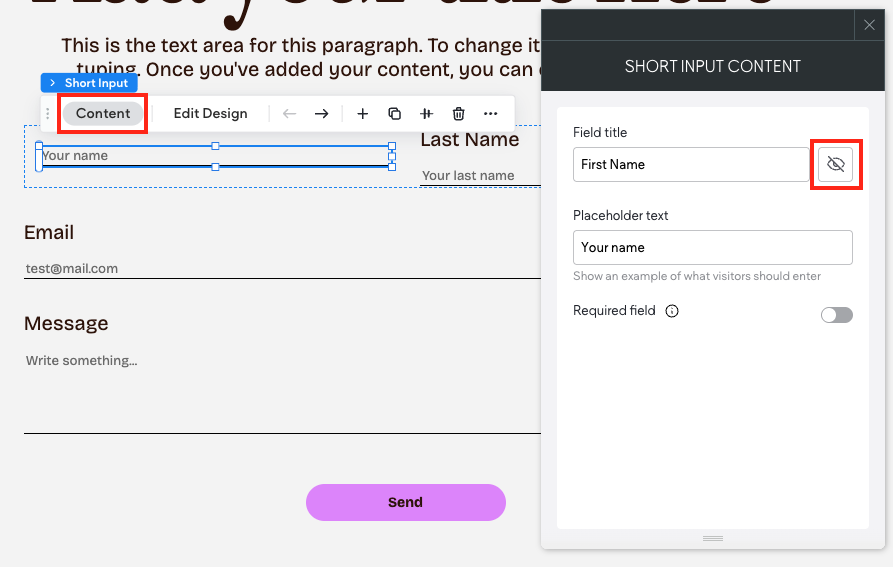The height and width of the screenshot is (567, 893).
Task: Click the right arrow in the floating toolbar
Action: pyautogui.click(x=321, y=114)
